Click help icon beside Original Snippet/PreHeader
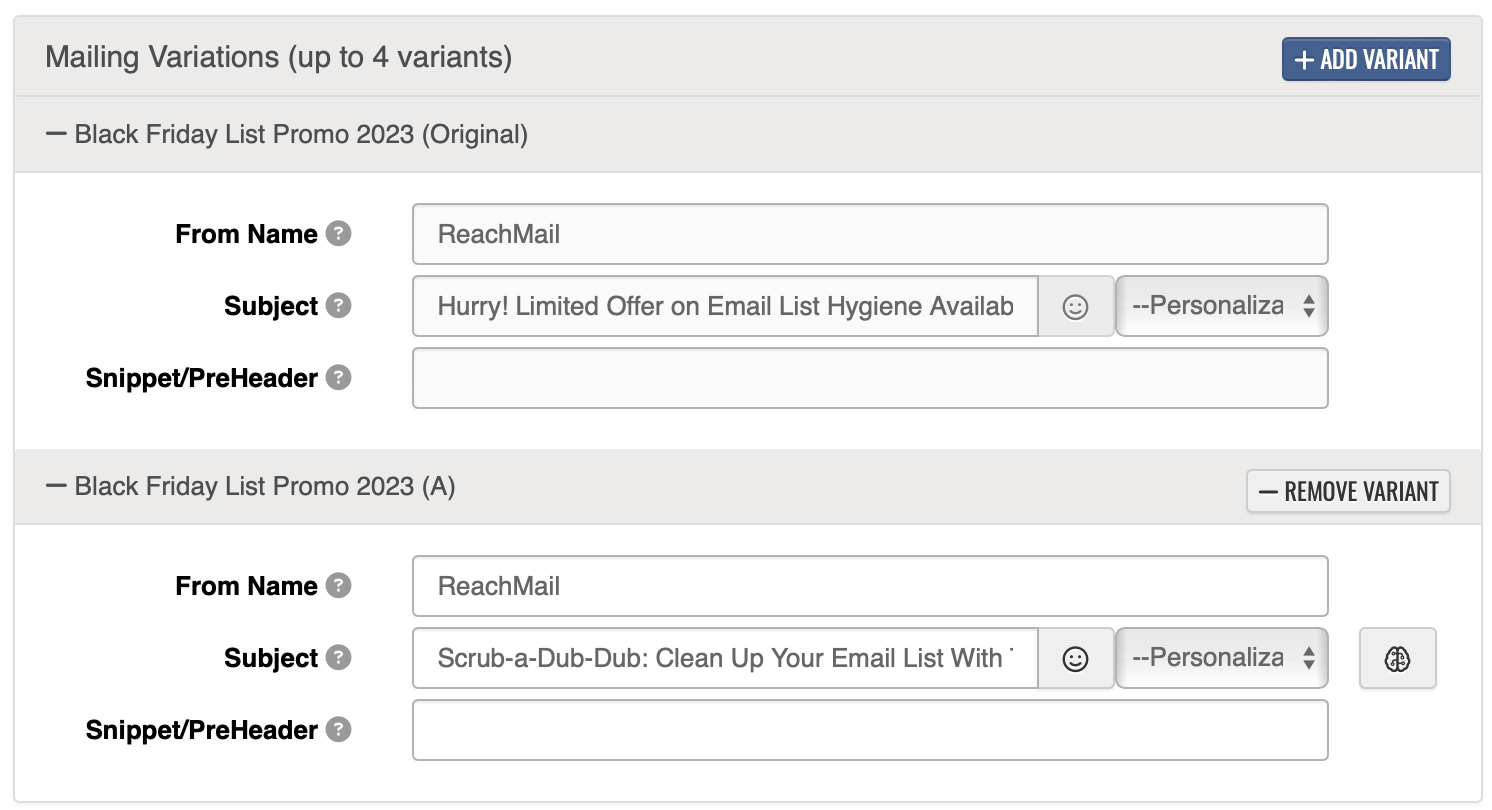 [340, 378]
